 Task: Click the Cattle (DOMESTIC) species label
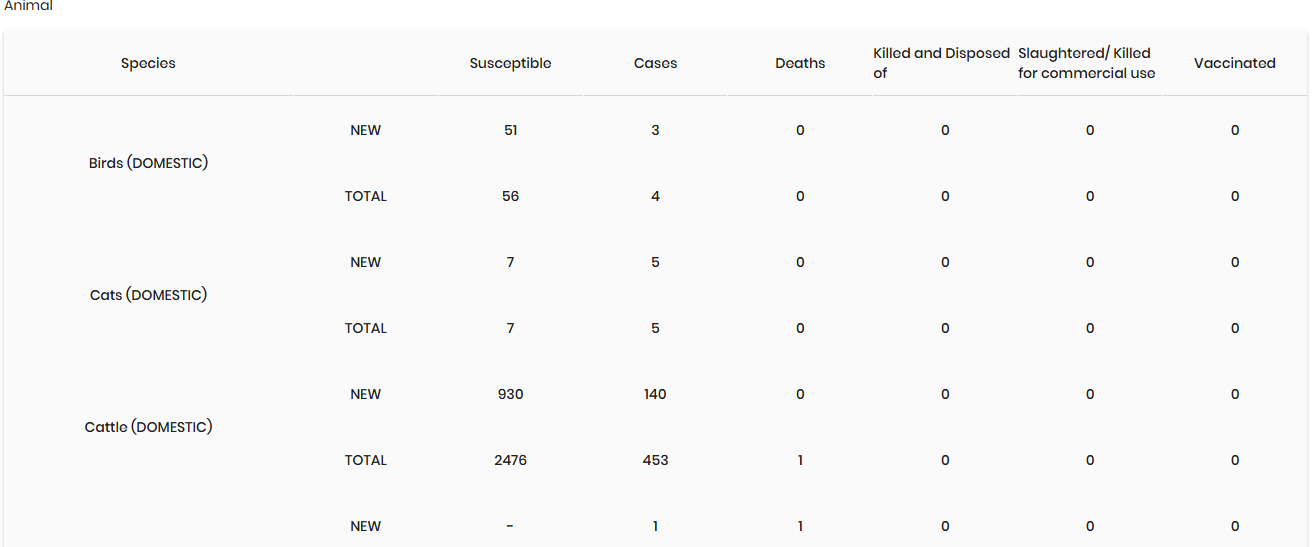tap(148, 427)
